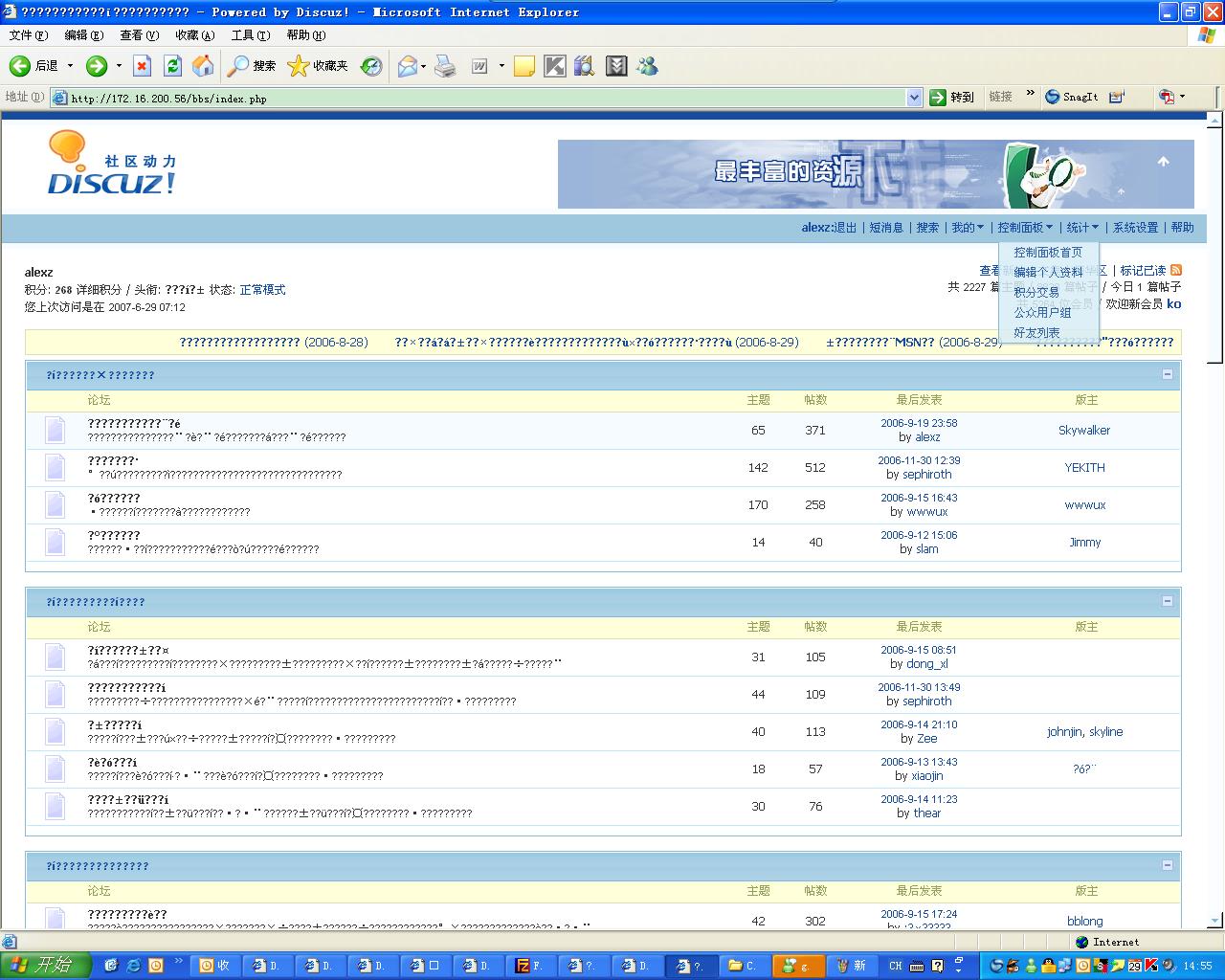Open the address bar dropdown arrow
The width and height of the screenshot is (1225, 980).
click(914, 98)
